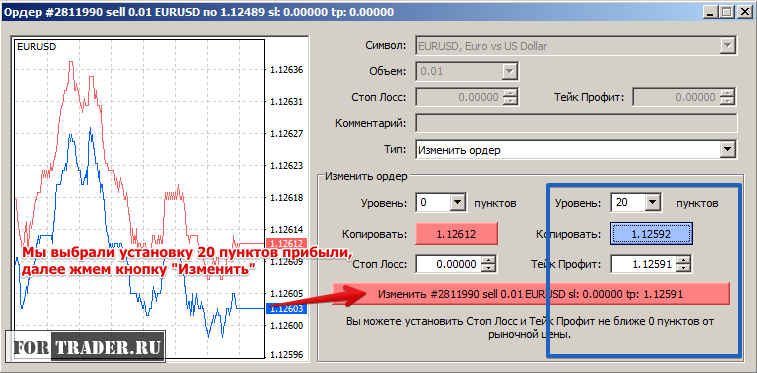Click the upper Стоп Лосс value field
Image resolution: width=757 pixels, height=373 pixels.
click(459, 97)
